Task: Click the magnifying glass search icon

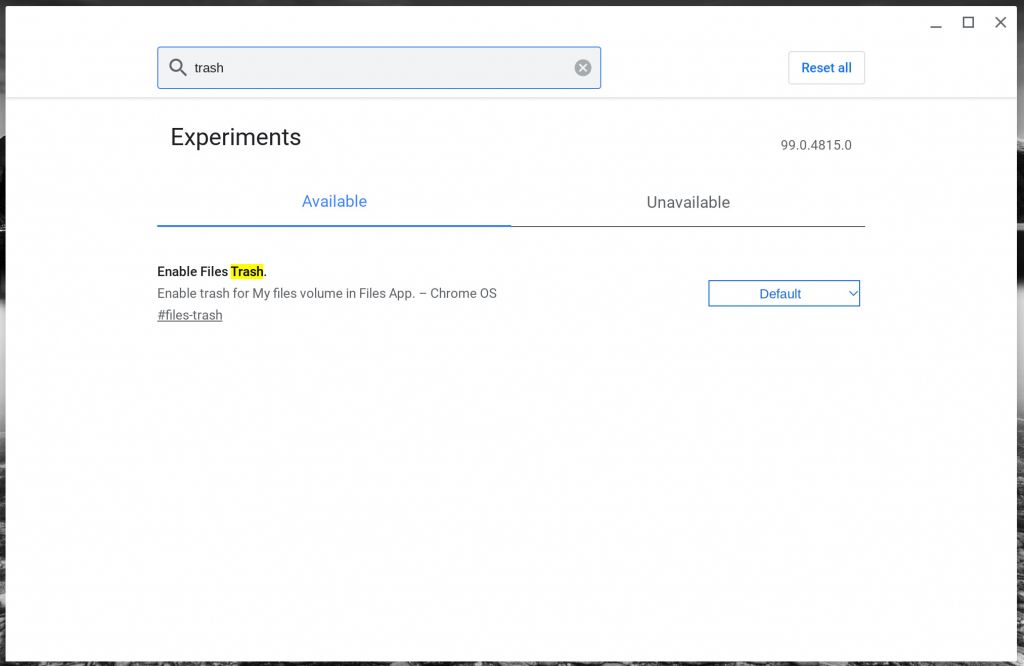Action: click(x=177, y=67)
